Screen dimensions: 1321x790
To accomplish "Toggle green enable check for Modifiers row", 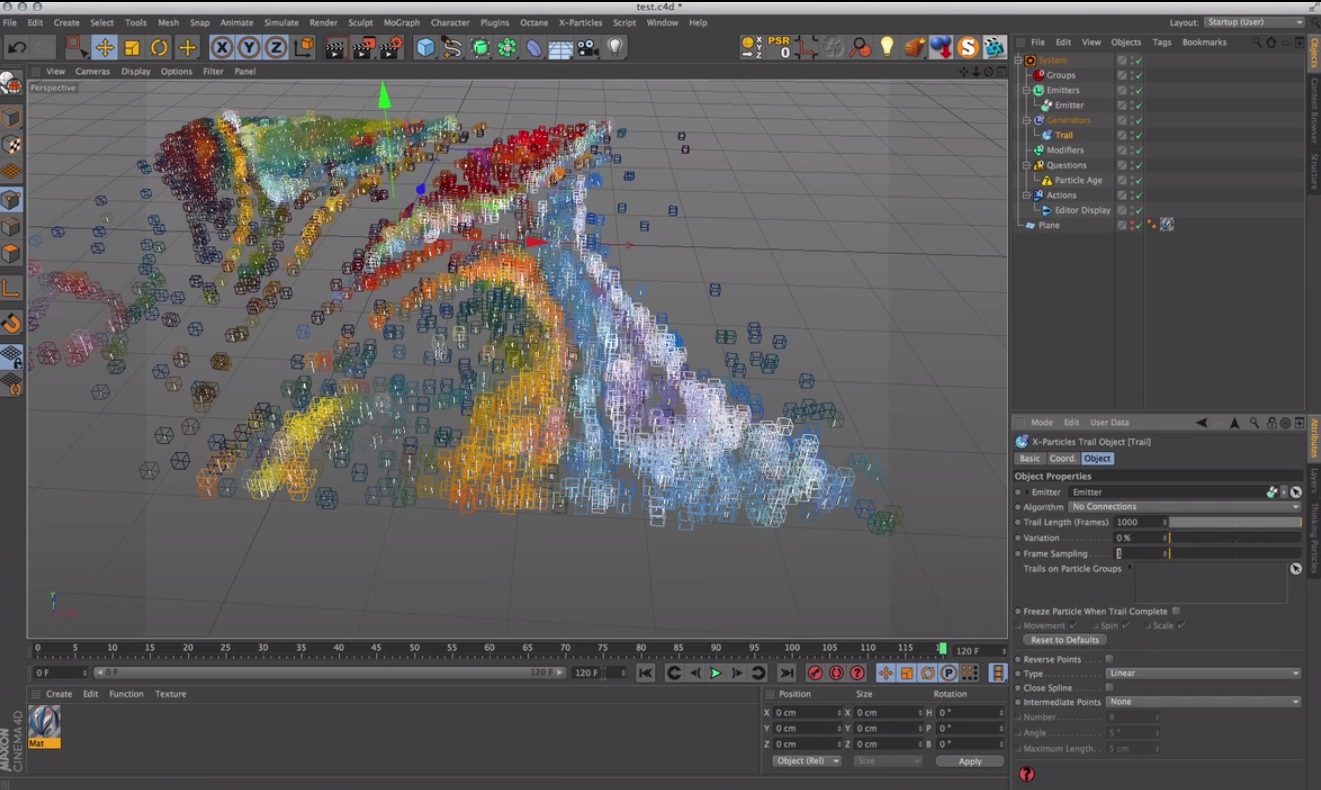I will [x=1137, y=150].
